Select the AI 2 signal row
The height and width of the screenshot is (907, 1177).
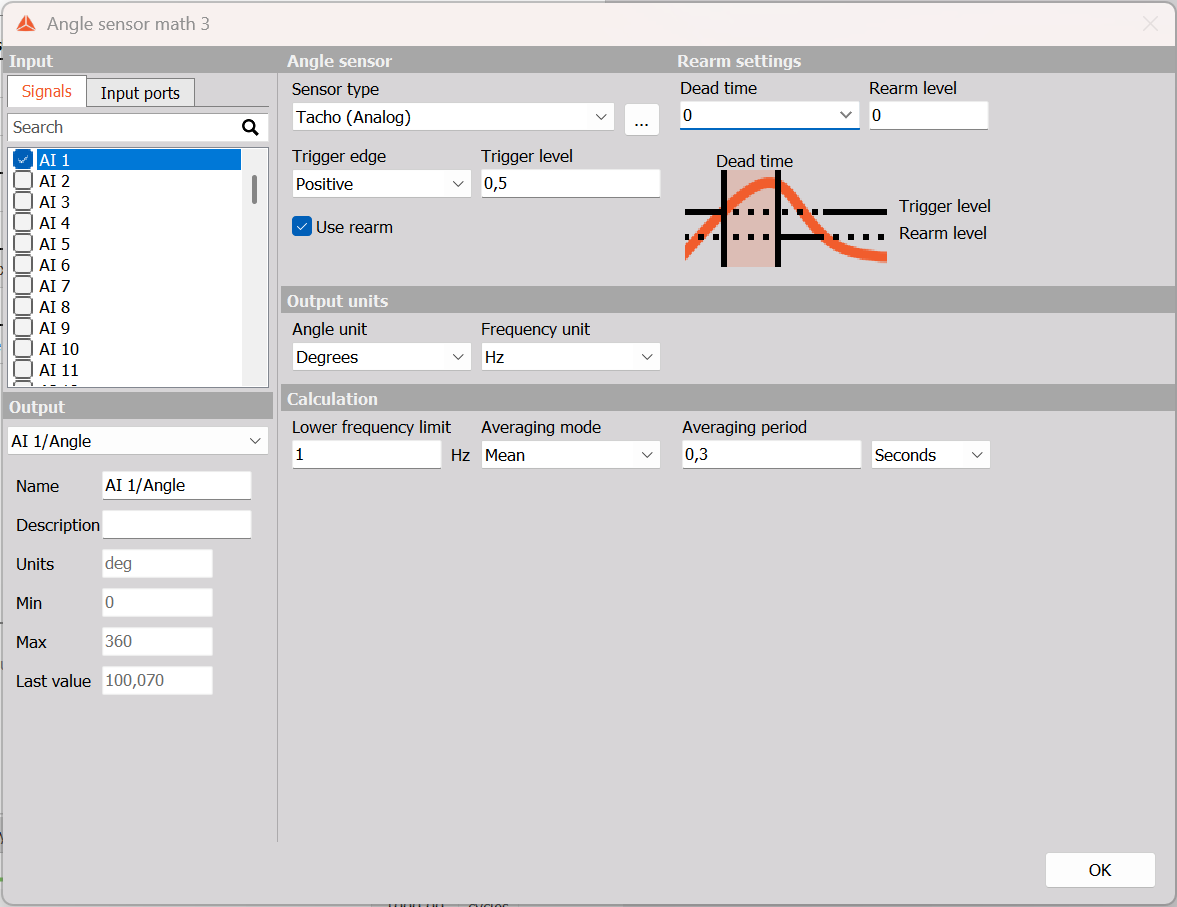[138, 180]
